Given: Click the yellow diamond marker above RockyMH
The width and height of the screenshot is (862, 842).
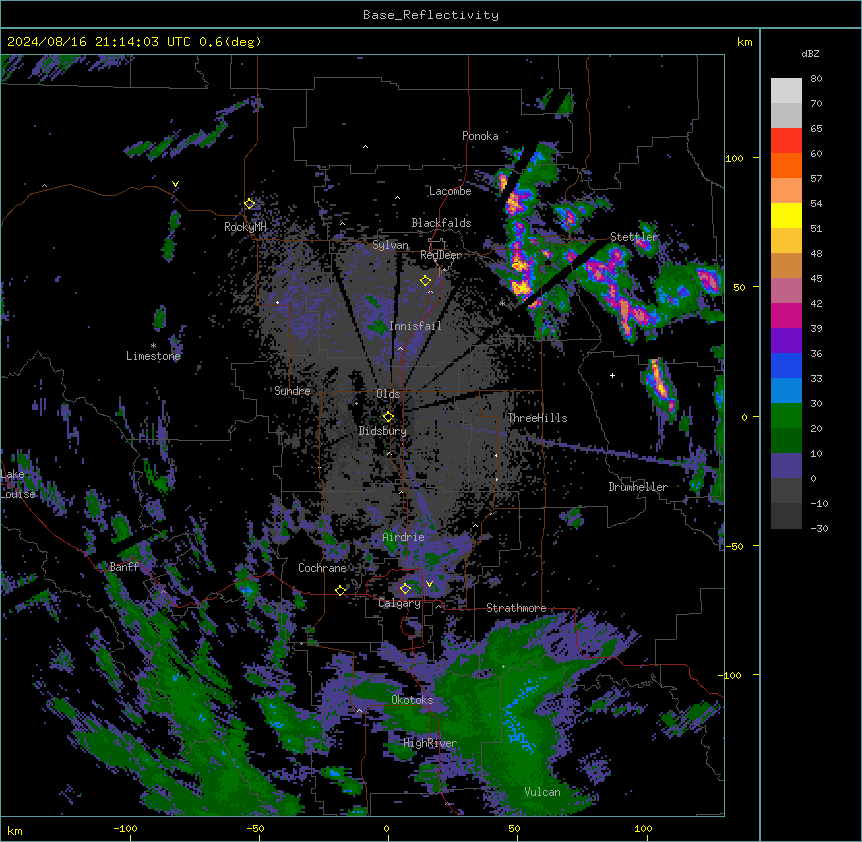Looking at the screenshot, I should pos(250,204).
